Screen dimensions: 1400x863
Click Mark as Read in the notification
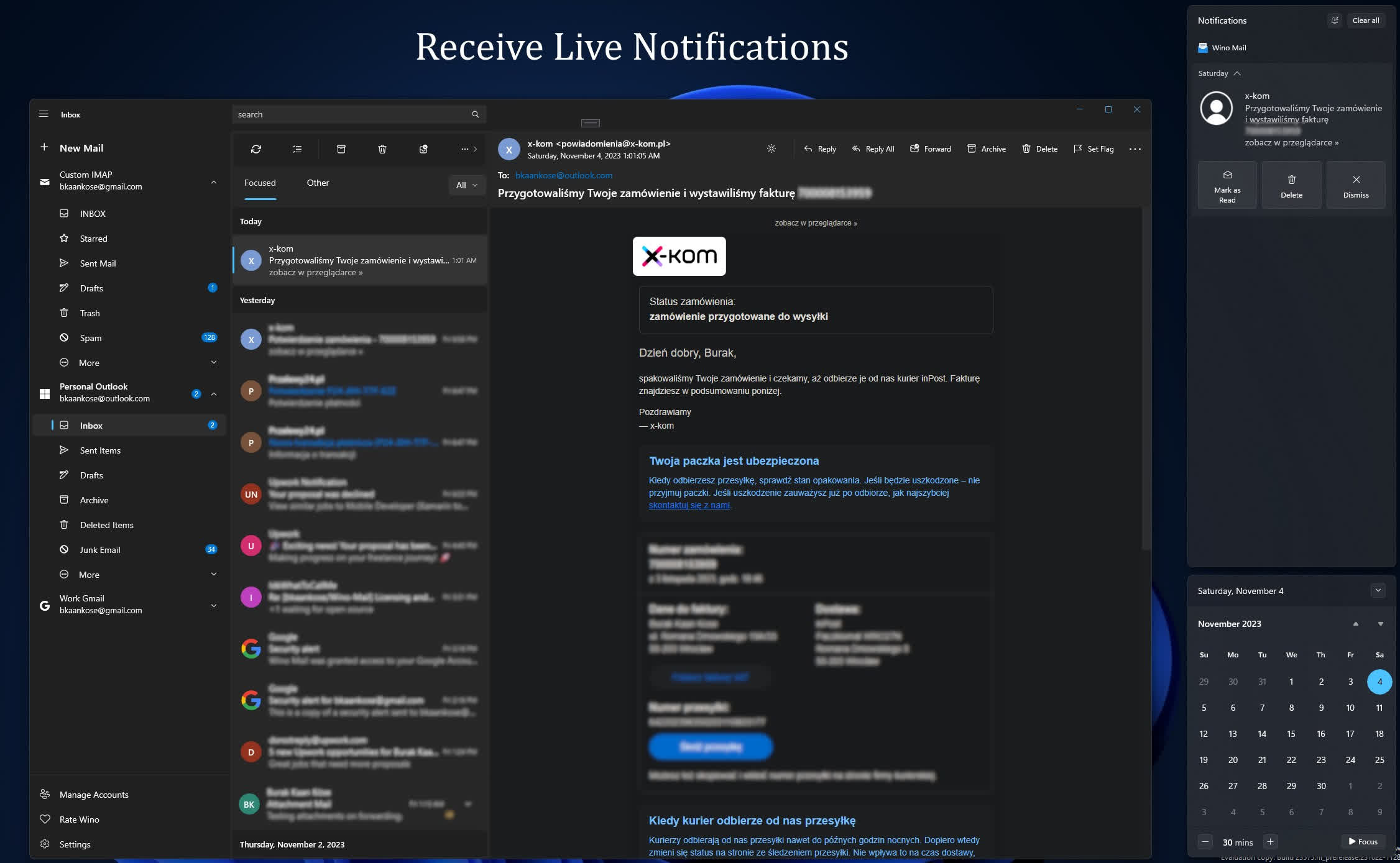coord(1227,185)
